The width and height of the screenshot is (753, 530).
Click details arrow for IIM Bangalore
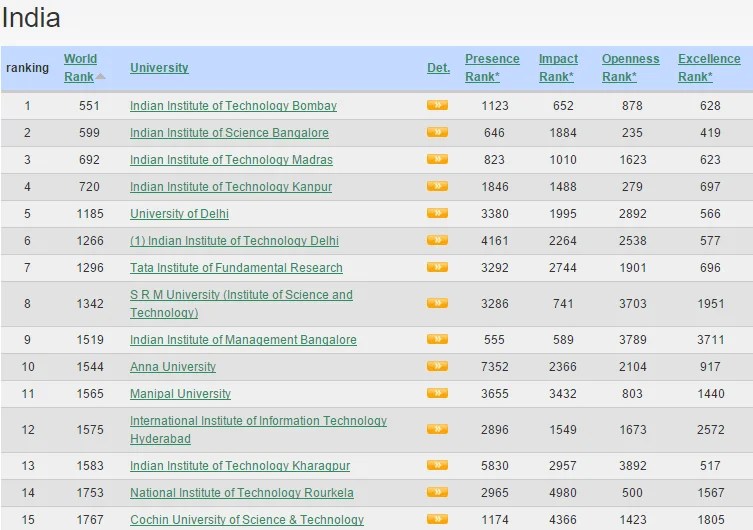point(437,339)
